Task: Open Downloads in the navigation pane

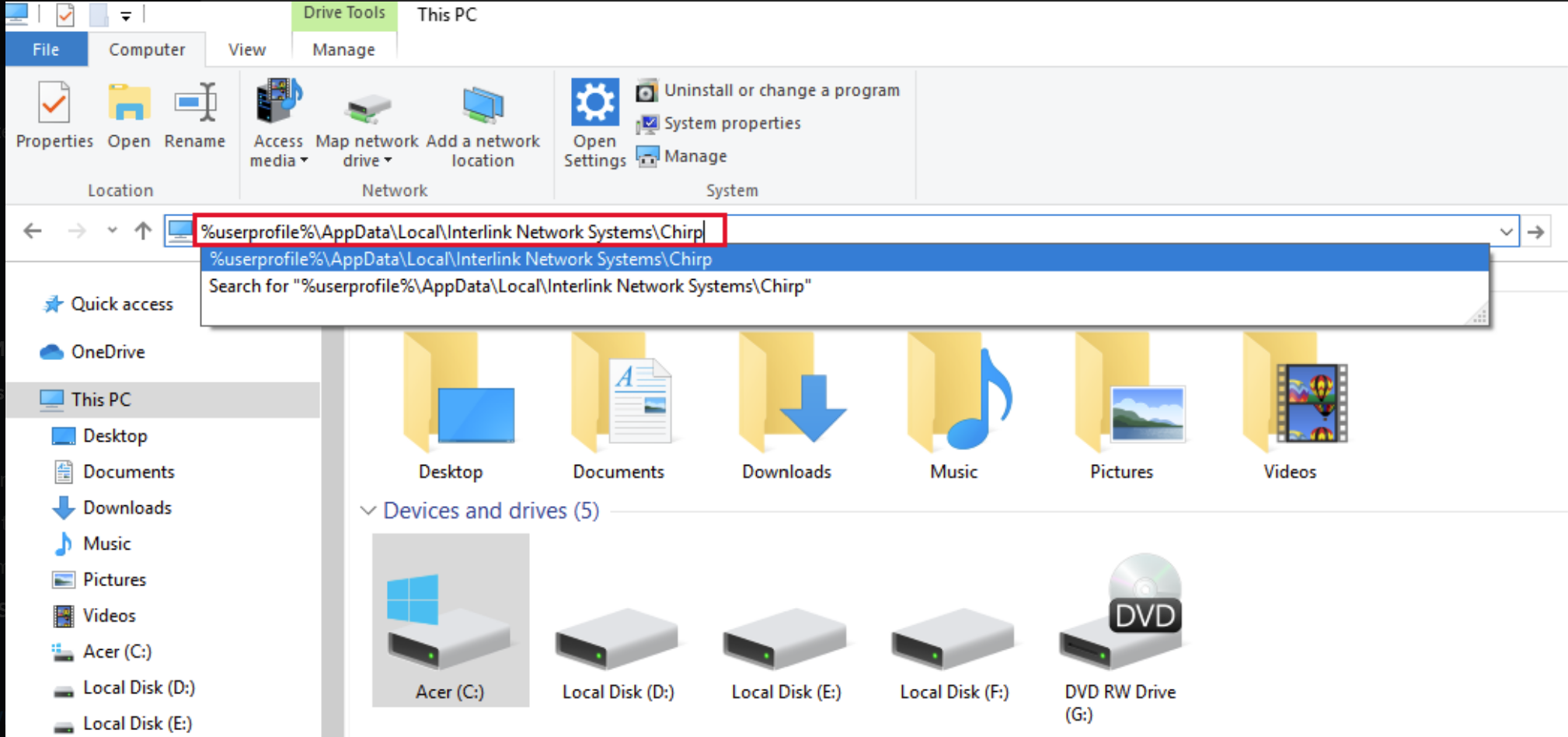Action: (x=112, y=508)
